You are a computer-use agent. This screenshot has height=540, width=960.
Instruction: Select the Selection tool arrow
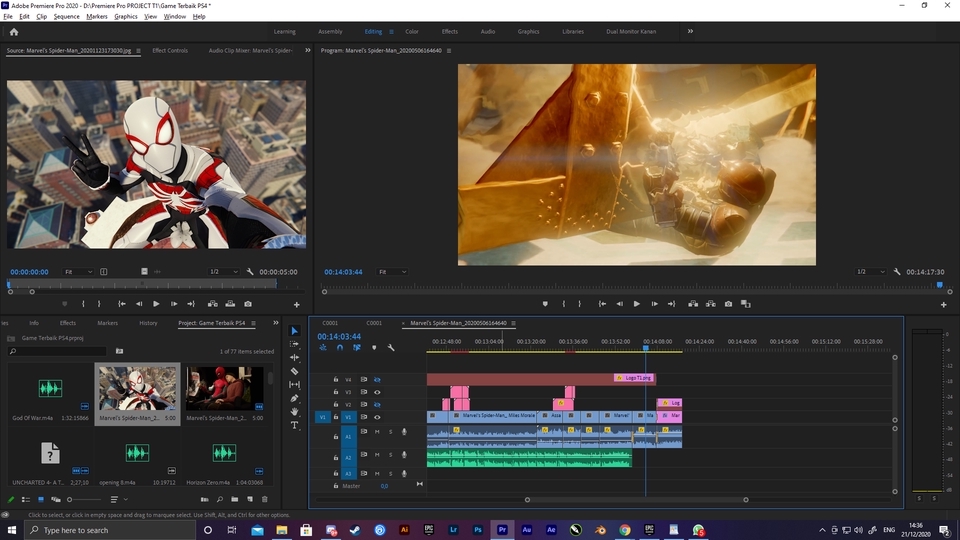(294, 331)
